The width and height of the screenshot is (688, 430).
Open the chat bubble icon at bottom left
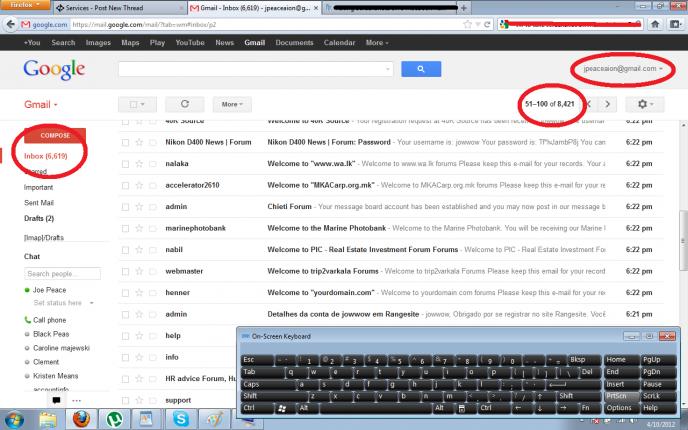click(56, 400)
